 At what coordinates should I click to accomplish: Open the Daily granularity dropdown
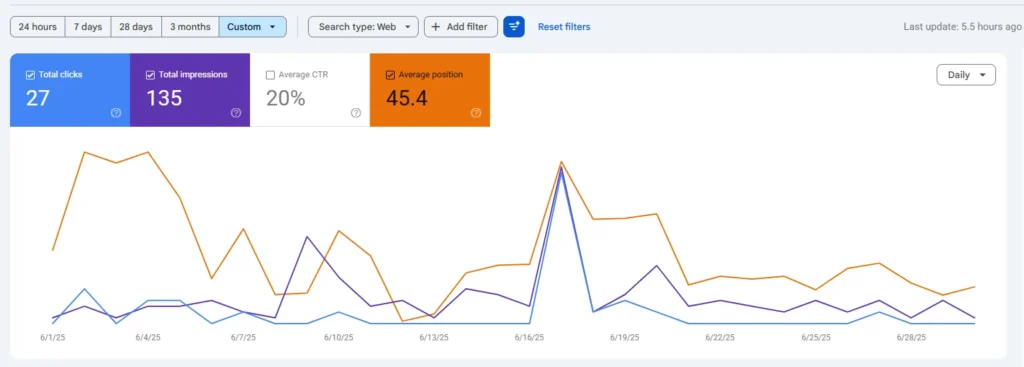(x=966, y=74)
